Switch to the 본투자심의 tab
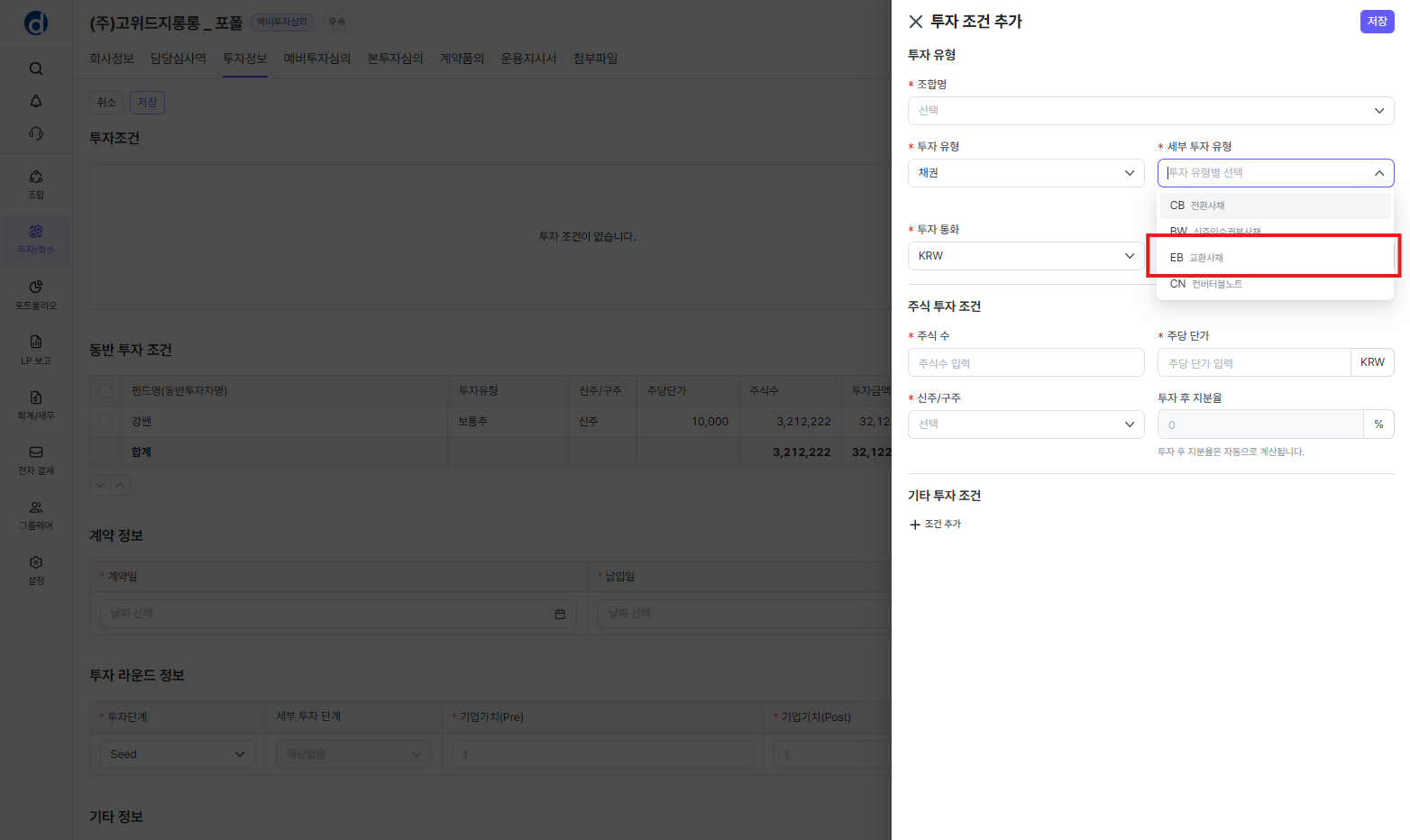The height and width of the screenshot is (840, 1410). (395, 59)
